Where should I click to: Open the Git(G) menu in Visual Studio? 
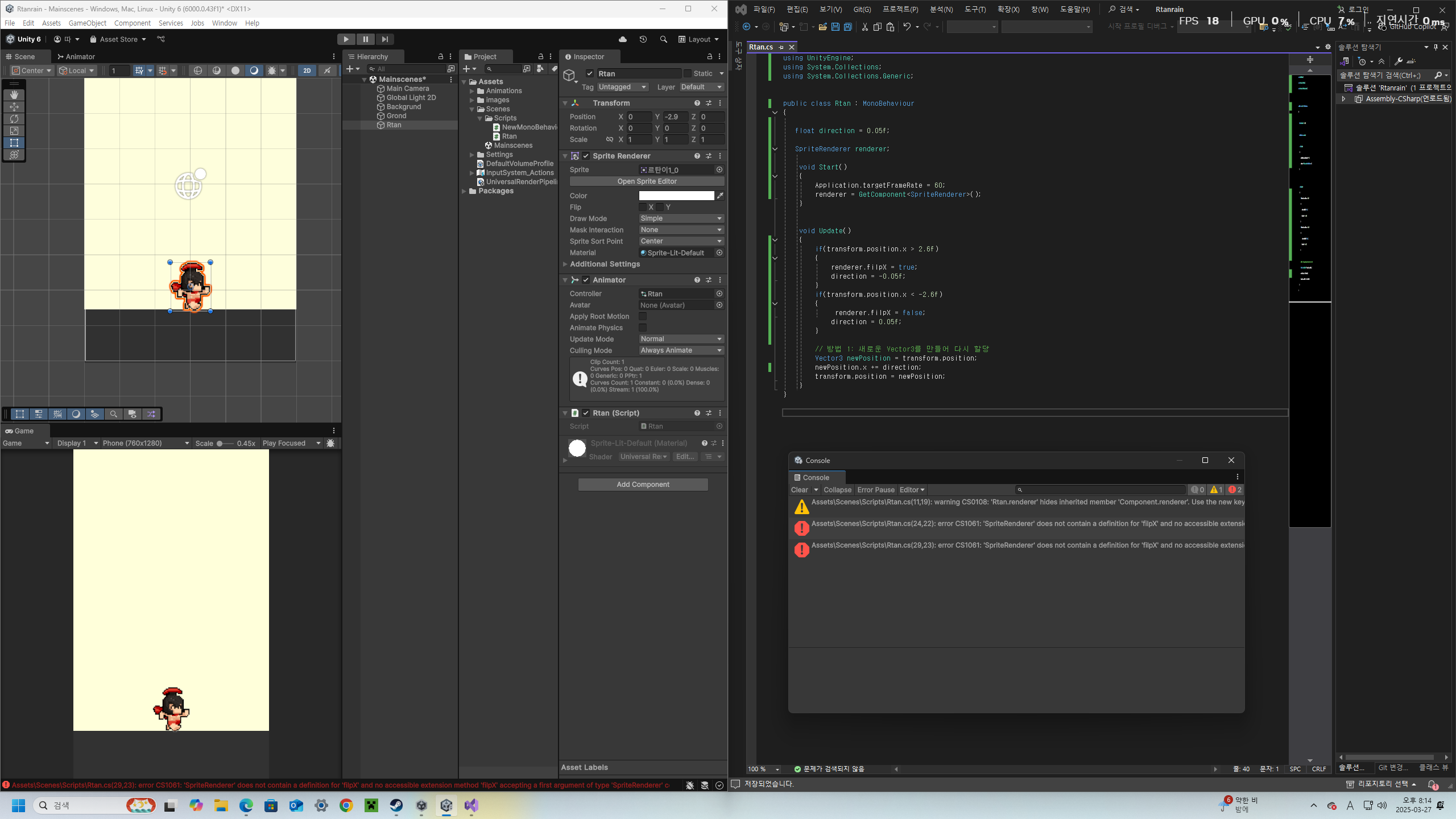coord(862,9)
